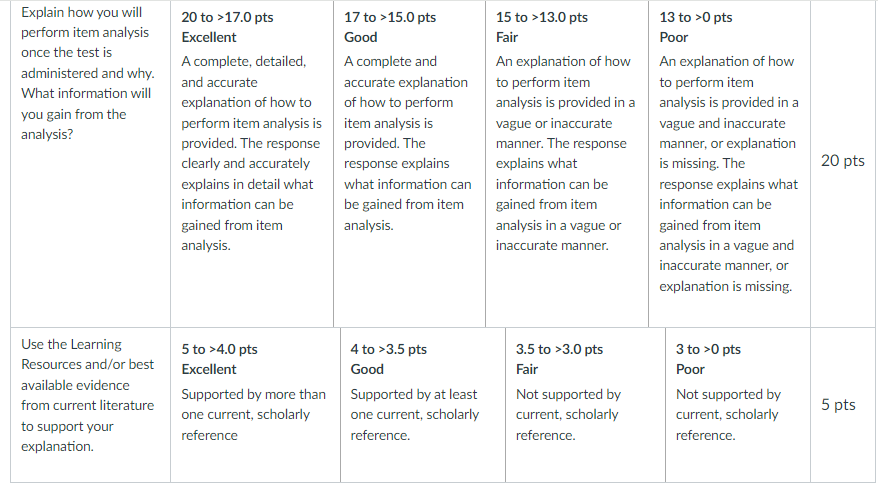Image resolution: width=878 pixels, height=483 pixels.
Task: Click the 'vague or inaccurate manner' Fair description
Action: [x=566, y=153]
